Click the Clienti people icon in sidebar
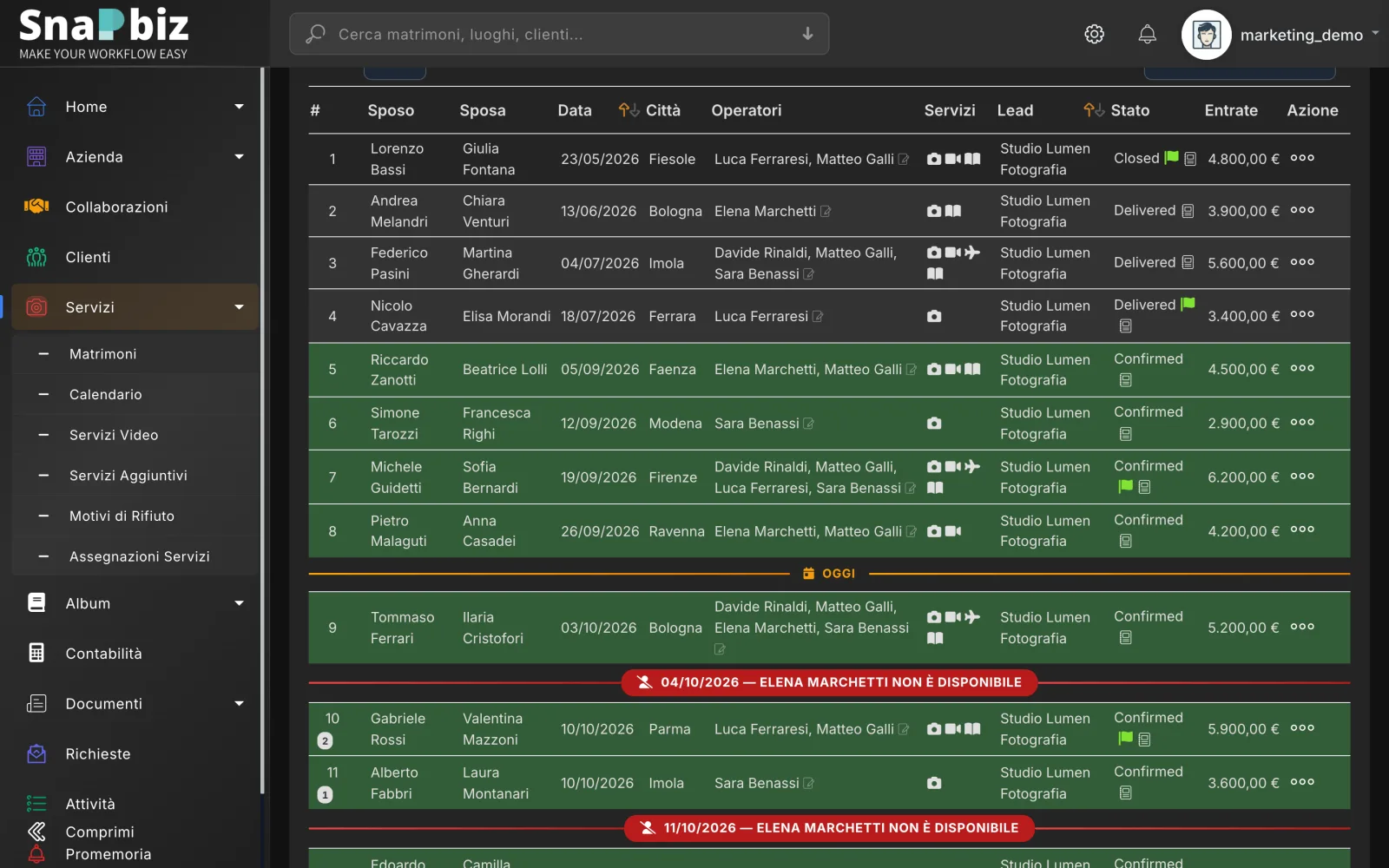1389x868 pixels. point(36,257)
